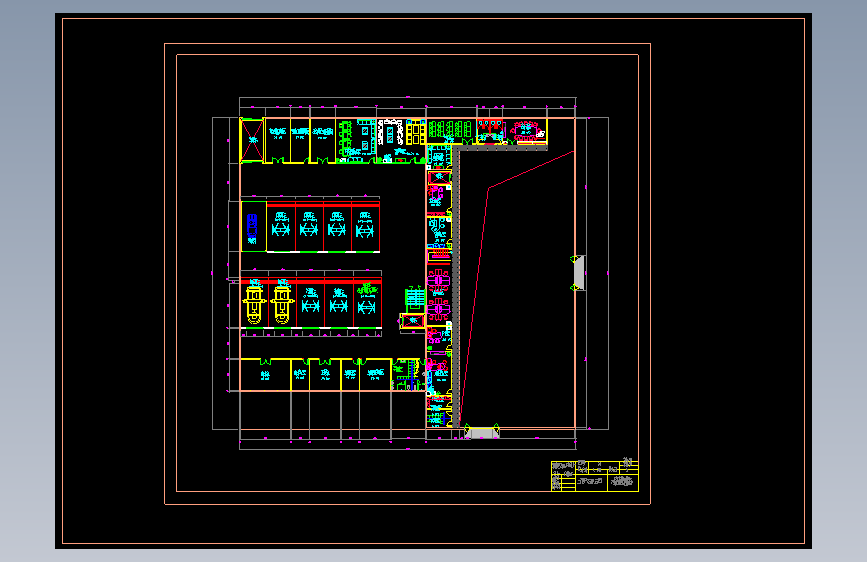The height and width of the screenshot is (562, 867).
Task: Select the yellow cabinet block in top row
Action: coord(415,132)
